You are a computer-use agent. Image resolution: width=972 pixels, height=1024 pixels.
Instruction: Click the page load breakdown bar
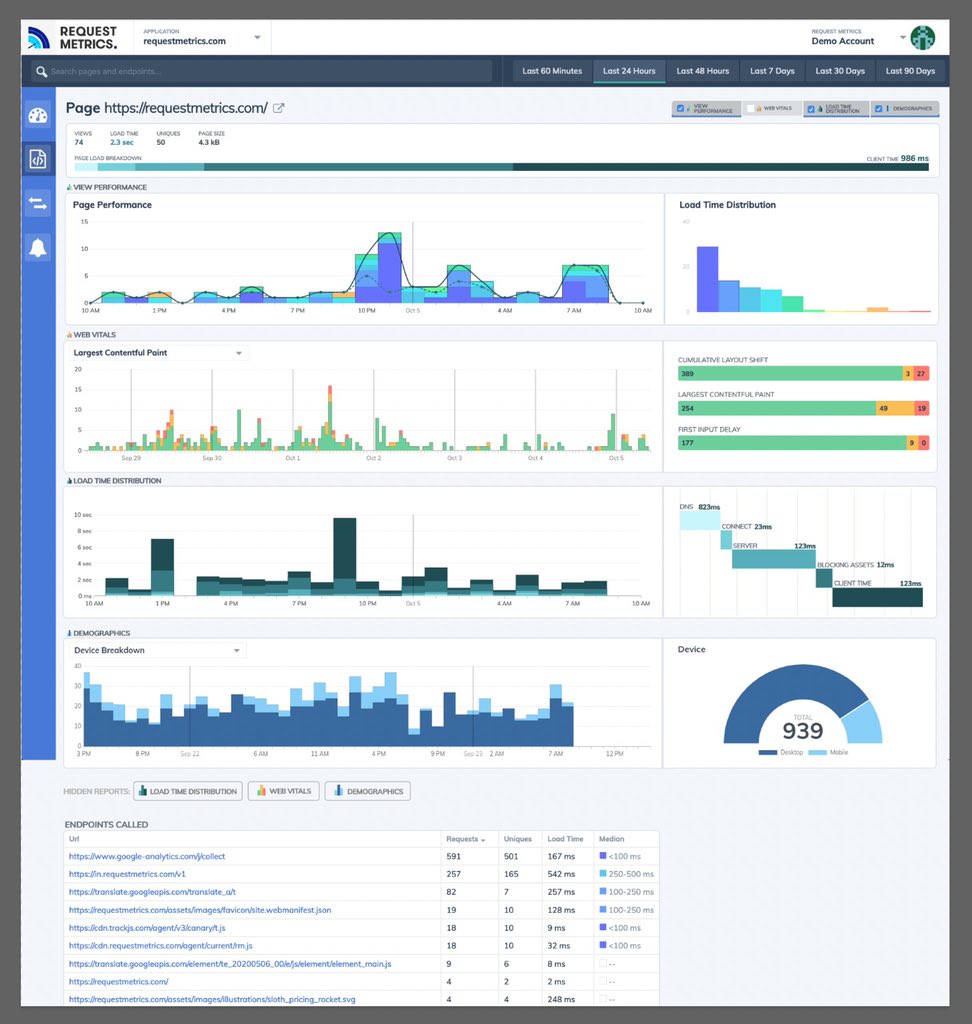point(502,167)
